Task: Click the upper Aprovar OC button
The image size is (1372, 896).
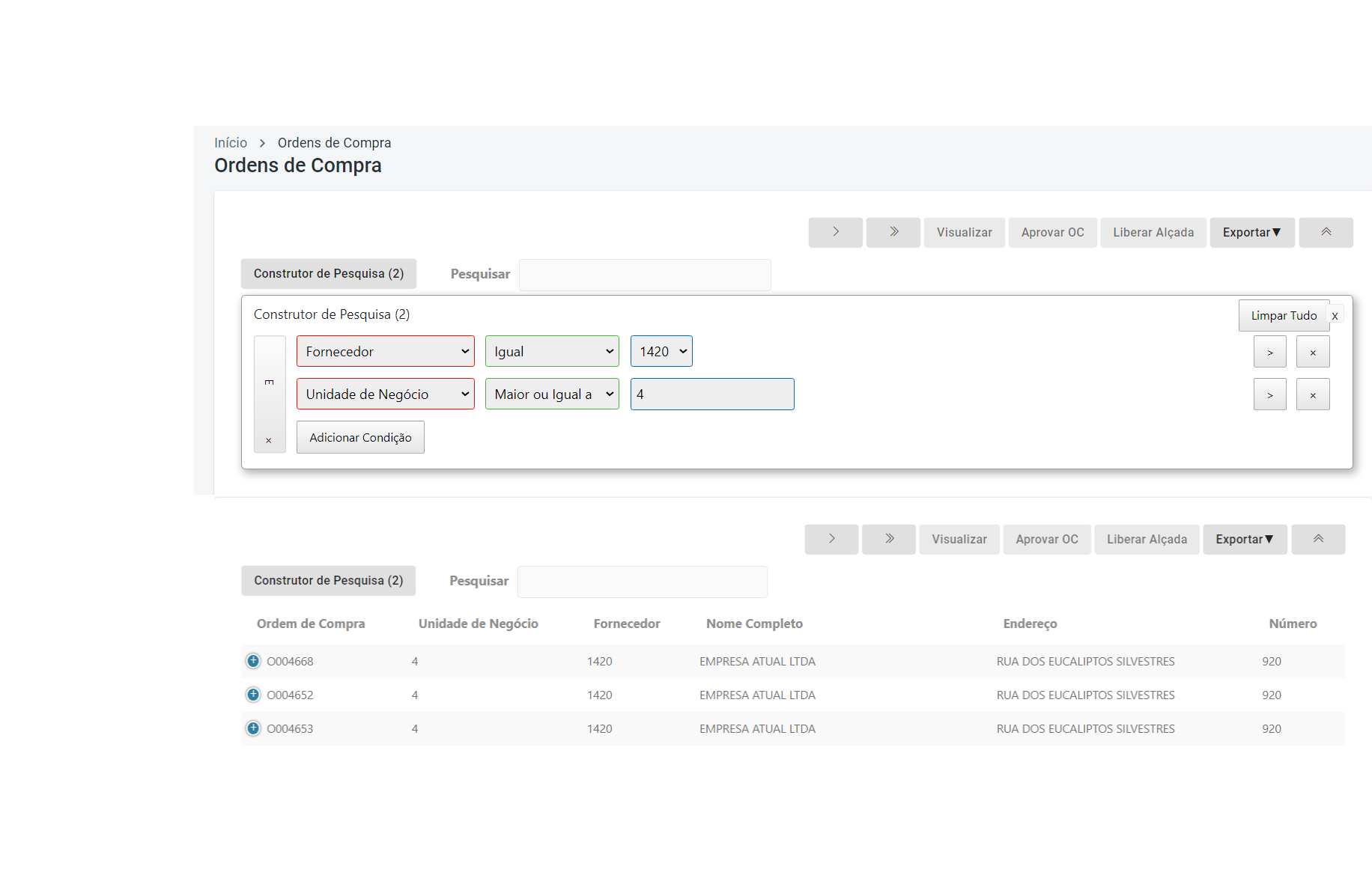Action: 1053,232
